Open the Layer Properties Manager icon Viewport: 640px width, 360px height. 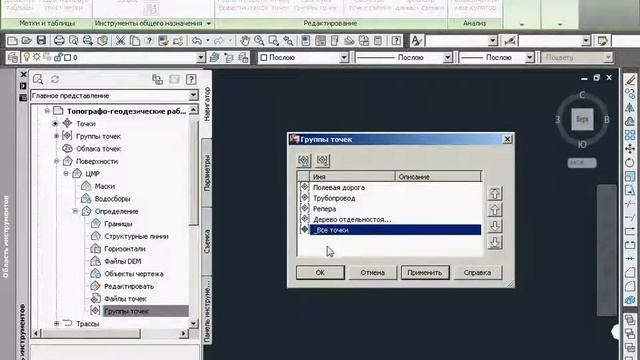pos(13,58)
